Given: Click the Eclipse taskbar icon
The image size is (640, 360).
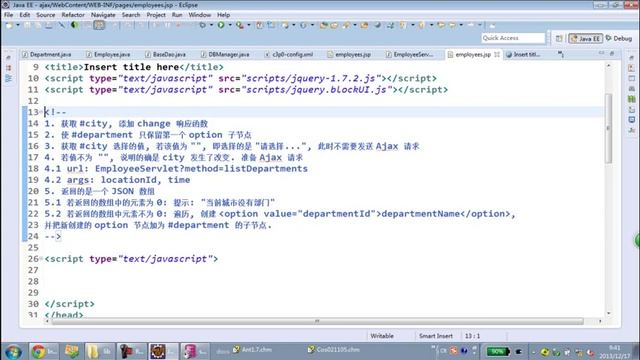Looking at the screenshot, I should point(164,351).
